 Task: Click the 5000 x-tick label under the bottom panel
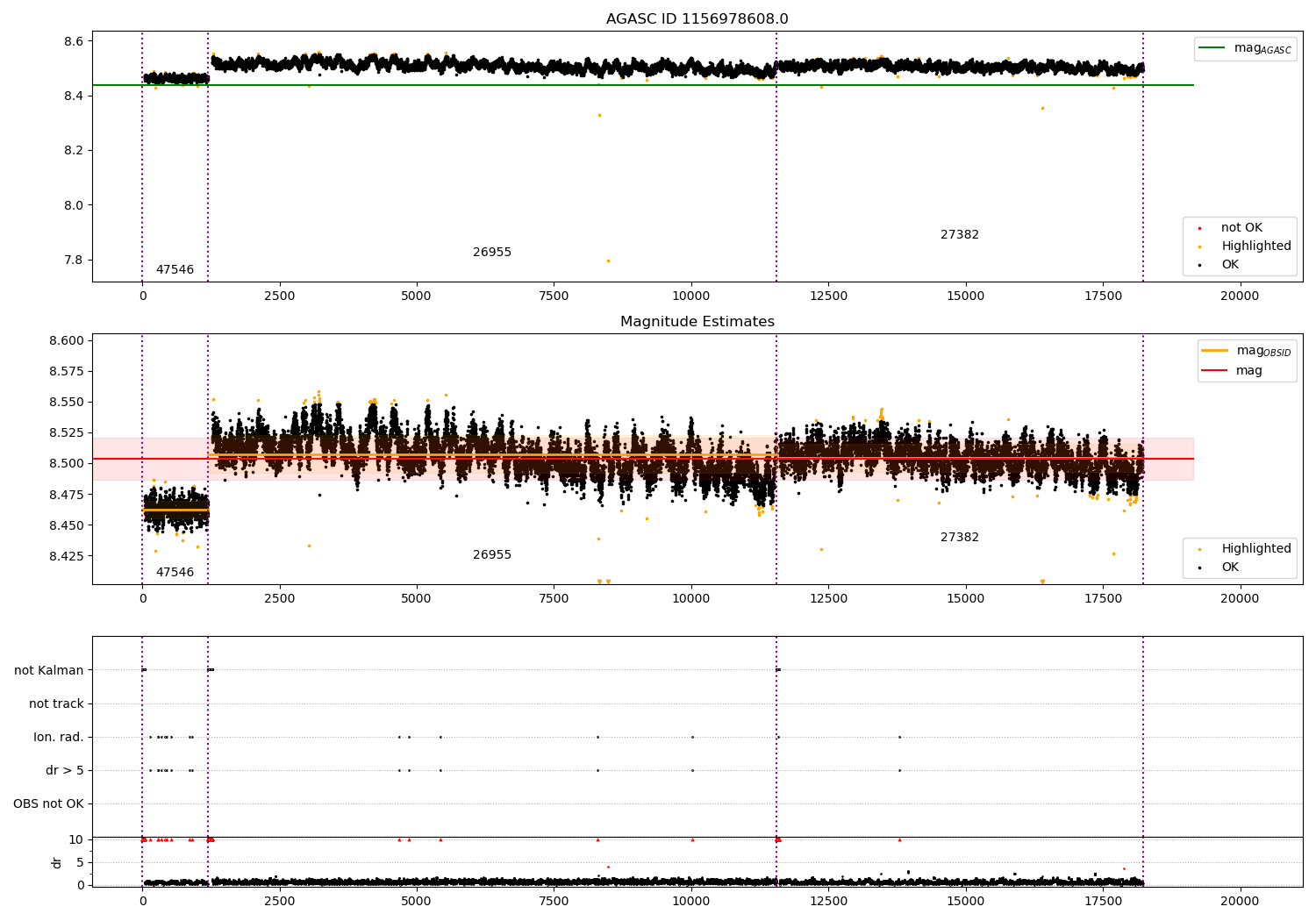[x=416, y=902]
